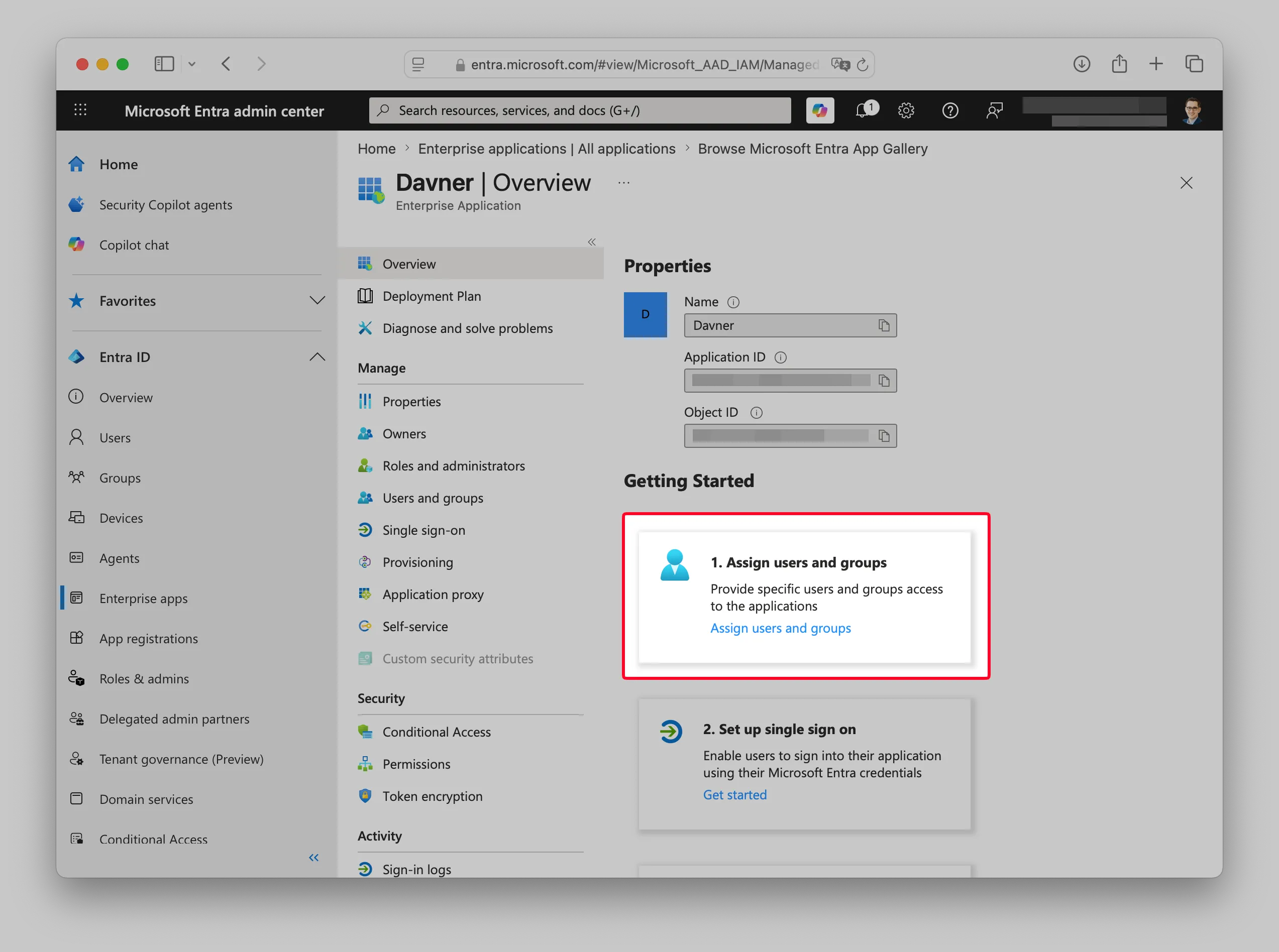Open the Copilot icon in header

(819, 110)
